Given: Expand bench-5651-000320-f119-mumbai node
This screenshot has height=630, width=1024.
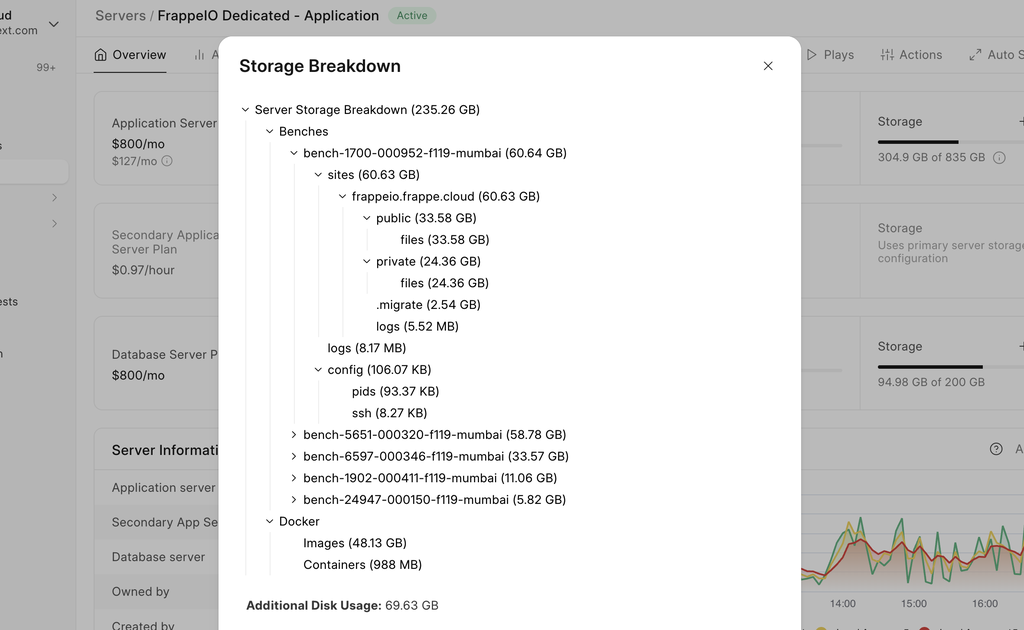Looking at the screenshot, I should [294, 435].
